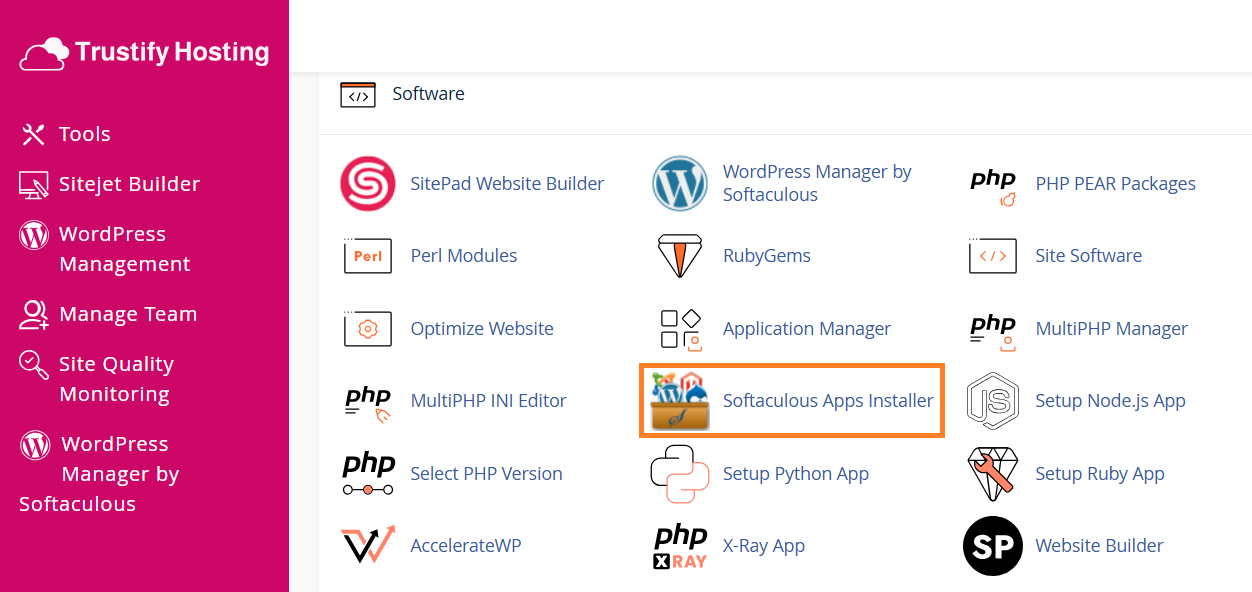Click the Site Software code icon
This screenshot has width=1252, height=592.
pos(993,256)
